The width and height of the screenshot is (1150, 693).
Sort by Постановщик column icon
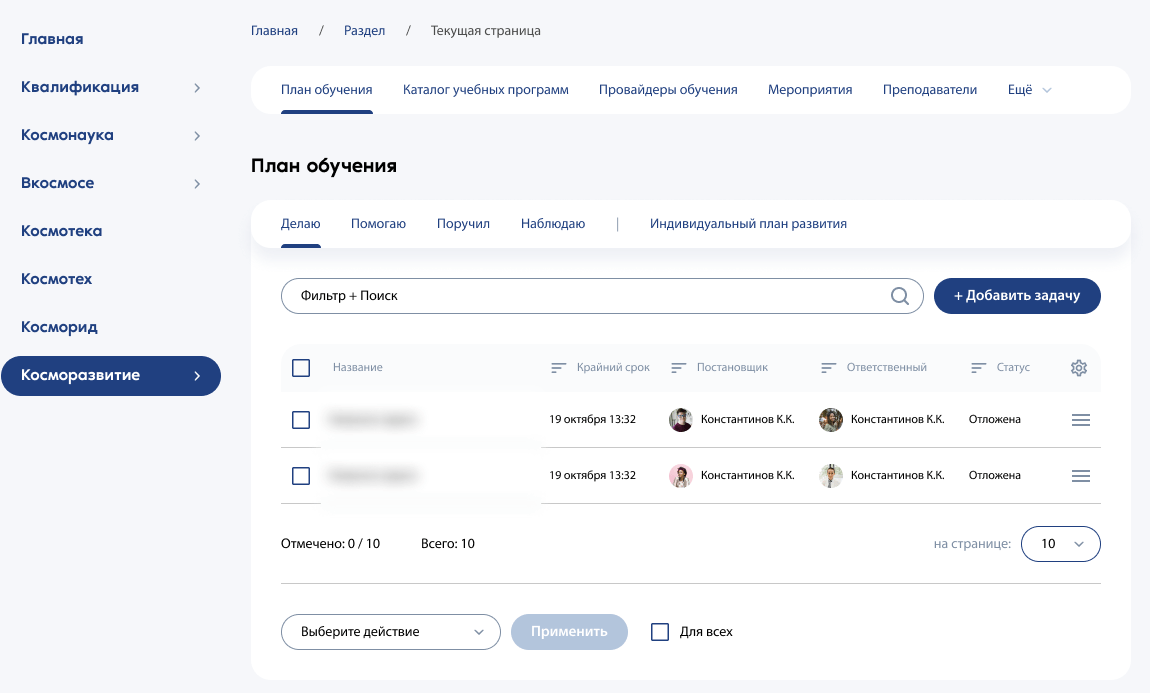pyautogui.click(x=679, y=367)
